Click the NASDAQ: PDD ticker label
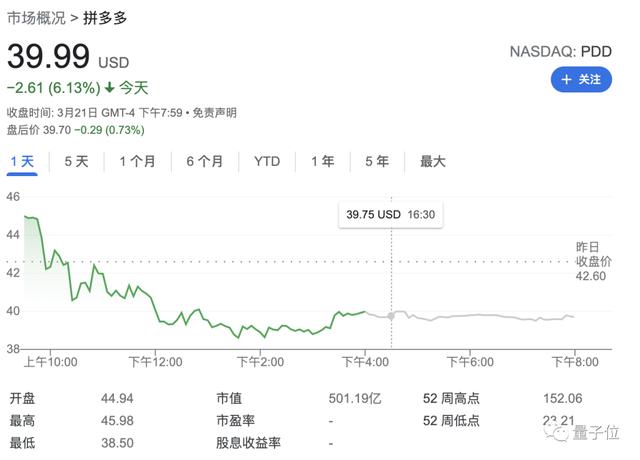The width and height of the screenshot is (640, 460). pyautogui.click(x=561, y=49)
